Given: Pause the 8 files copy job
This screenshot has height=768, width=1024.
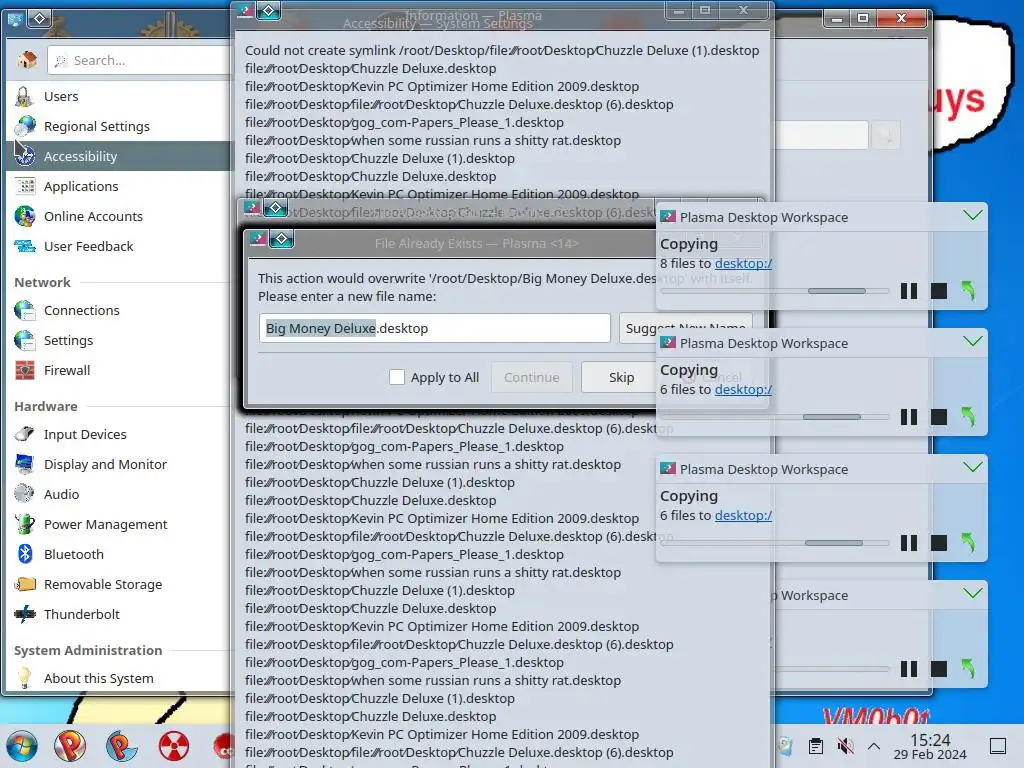Looking at the screenshot, I should pos(908,291).
